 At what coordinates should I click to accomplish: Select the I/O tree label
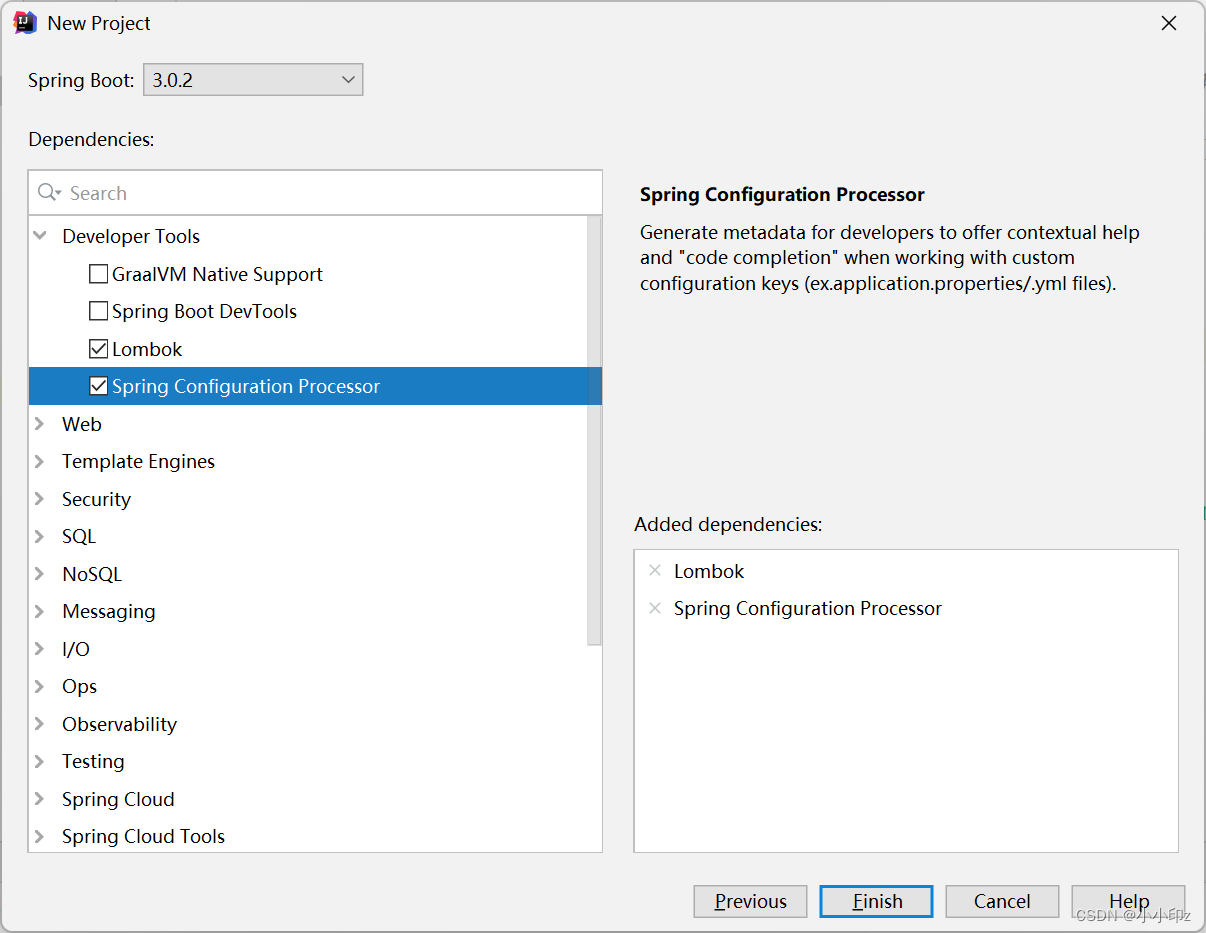pyautogui.click(x=76, y=649)
